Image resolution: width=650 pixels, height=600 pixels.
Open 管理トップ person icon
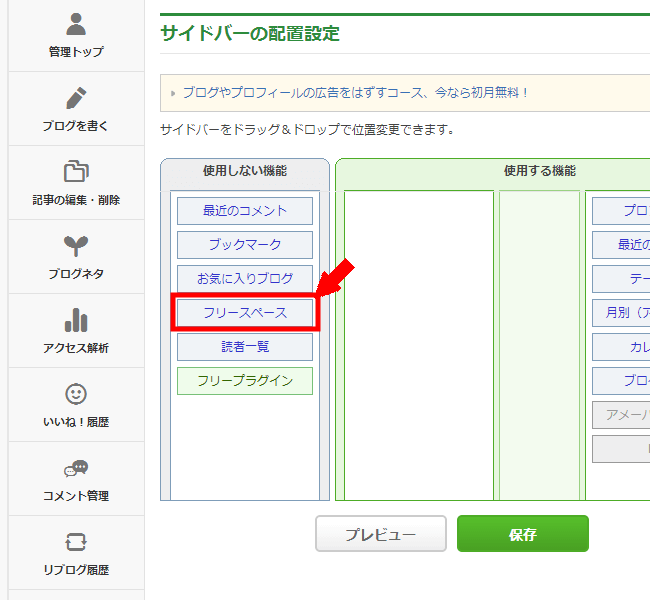pyautogui.click(x=76, y=24)
